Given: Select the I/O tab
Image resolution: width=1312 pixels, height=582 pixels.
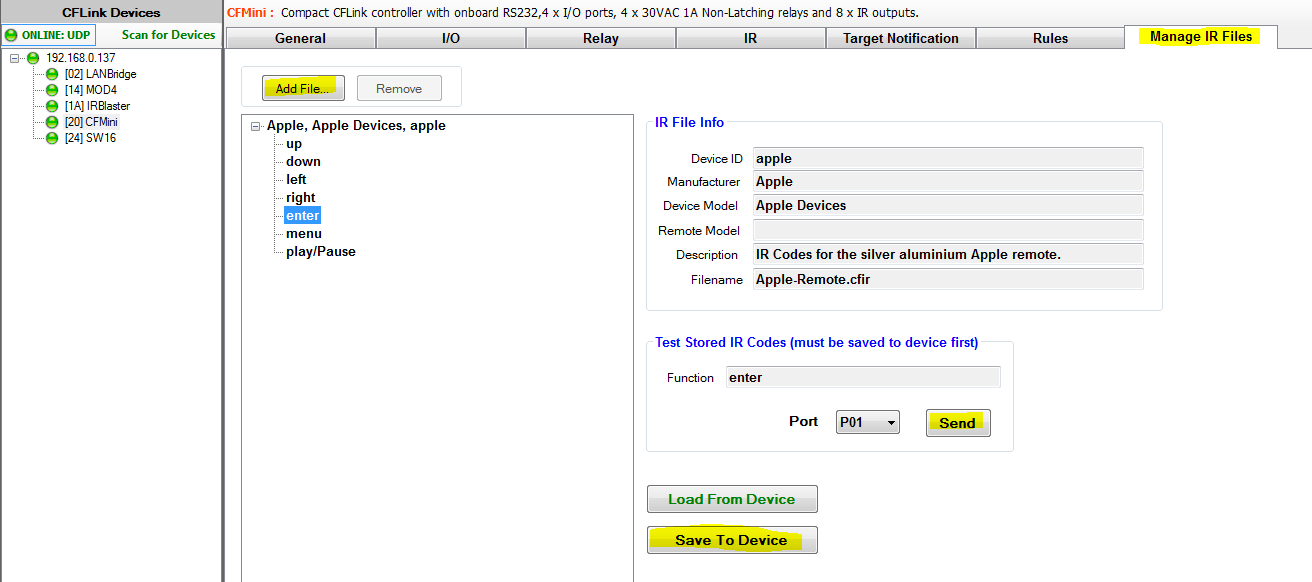Looking at the screenshot, I should point(450,38).
